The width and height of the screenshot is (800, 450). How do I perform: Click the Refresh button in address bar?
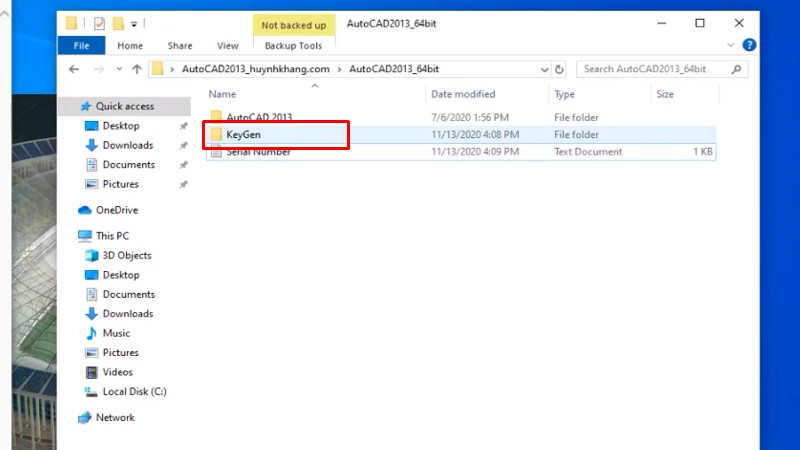(x=560, y=69)
